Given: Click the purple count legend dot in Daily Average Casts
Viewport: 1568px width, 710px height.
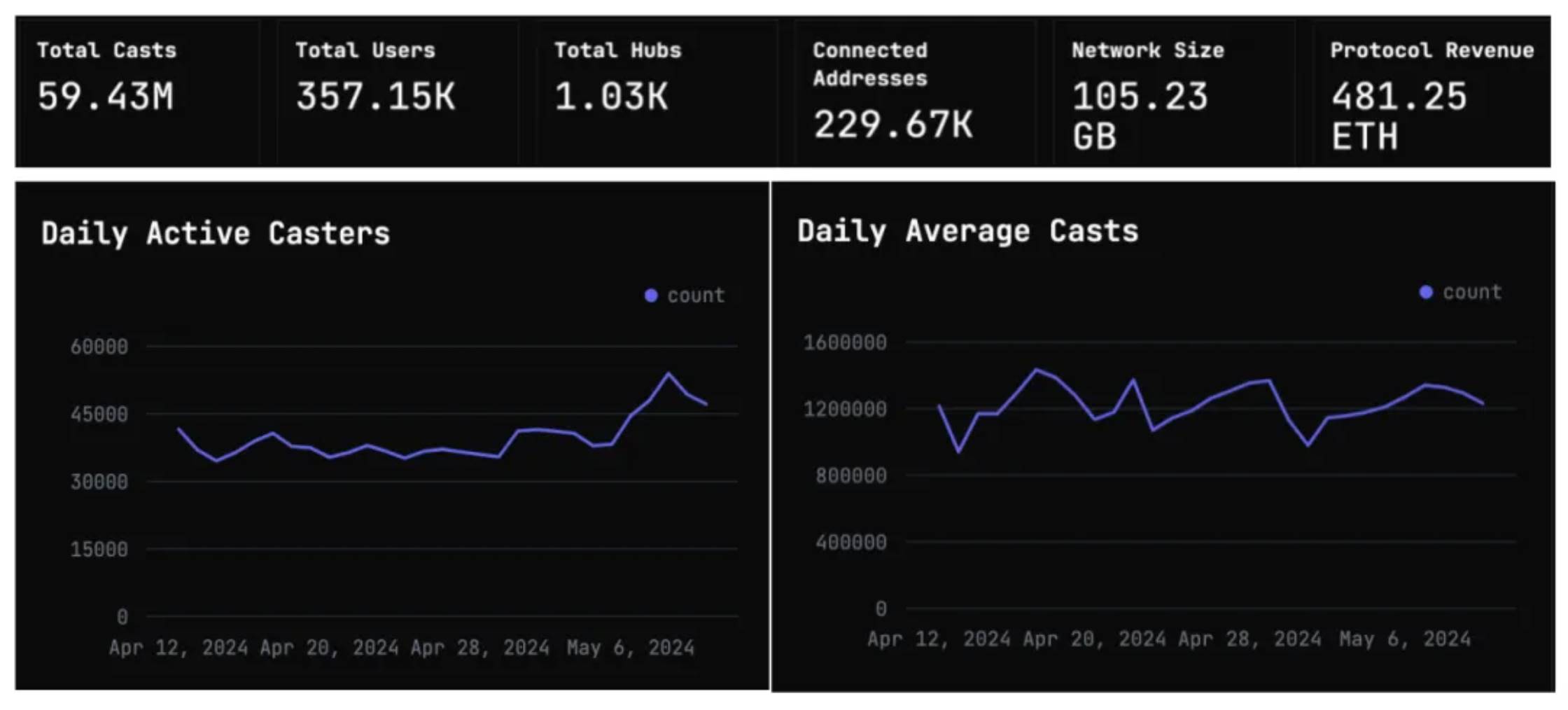Looking at the screenshot, I should [1426, 292].
